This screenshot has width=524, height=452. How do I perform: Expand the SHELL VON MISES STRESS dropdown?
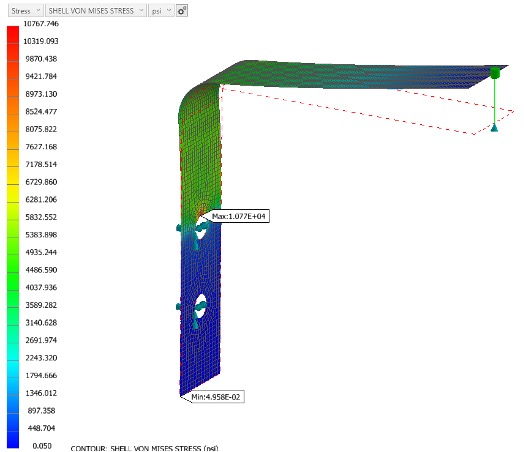(x=96, y=11)
